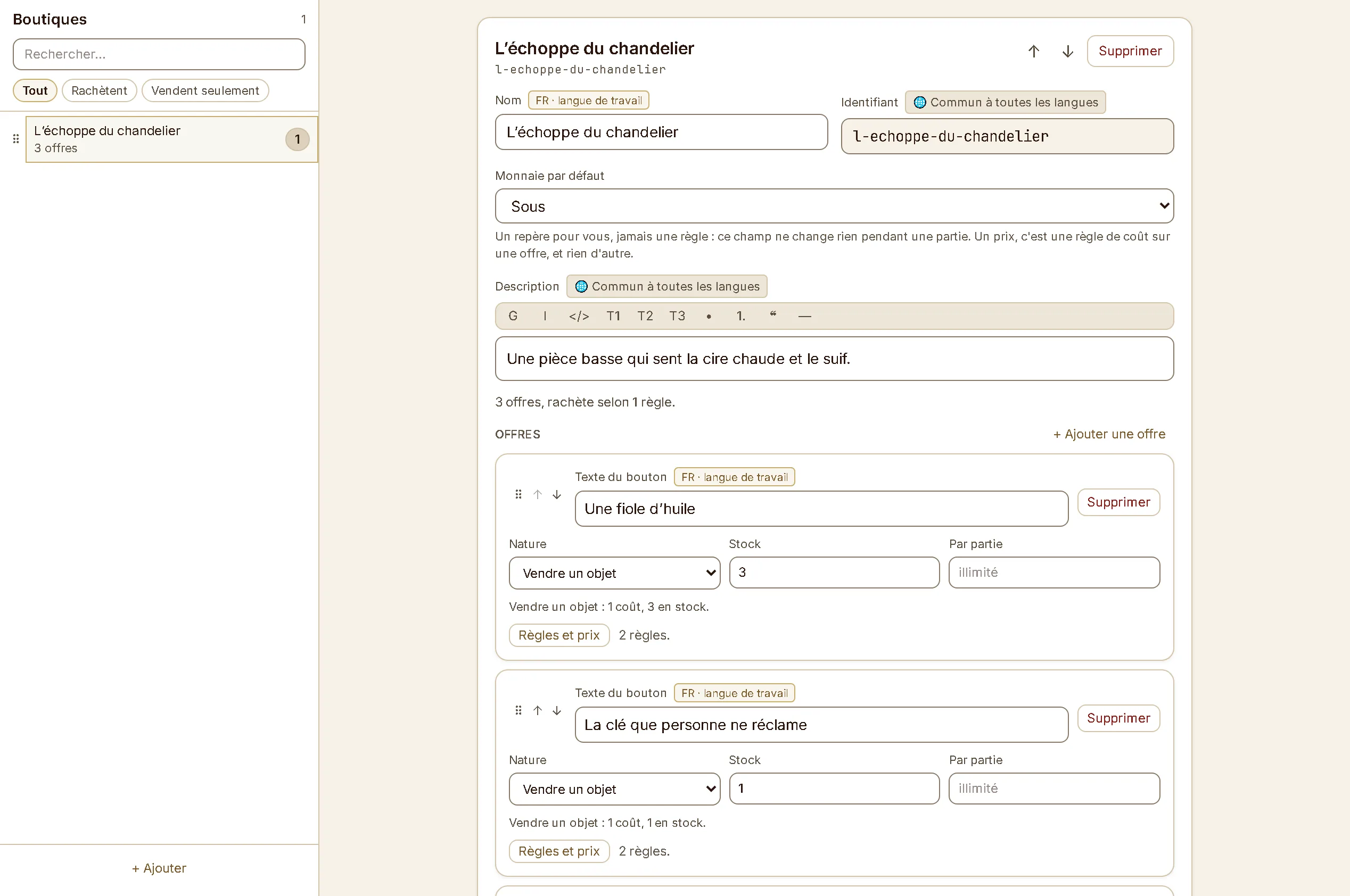The height and width of the screenshot is (896, 1350).
Task: Grab drag handle of La clé offer
Action: coord(518,710)
